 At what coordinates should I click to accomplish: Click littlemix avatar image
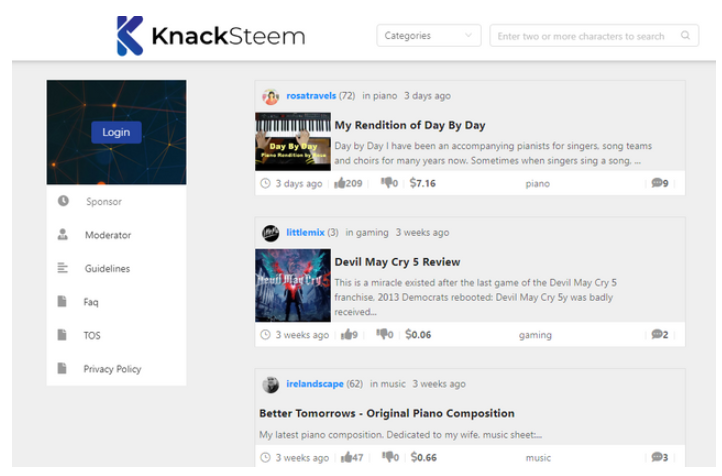click(270, 233)
